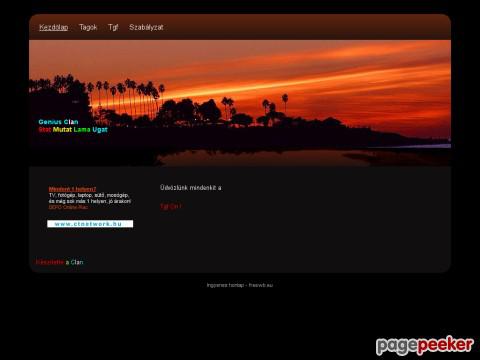
Task: Open the Tgf navigation link
Action: tap(113, 27)
